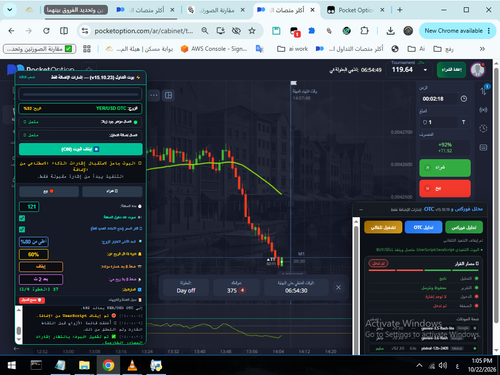This screenshot has width=500, height=375.
Task: Click the bot panel sell test button
Action: (49, 191)
